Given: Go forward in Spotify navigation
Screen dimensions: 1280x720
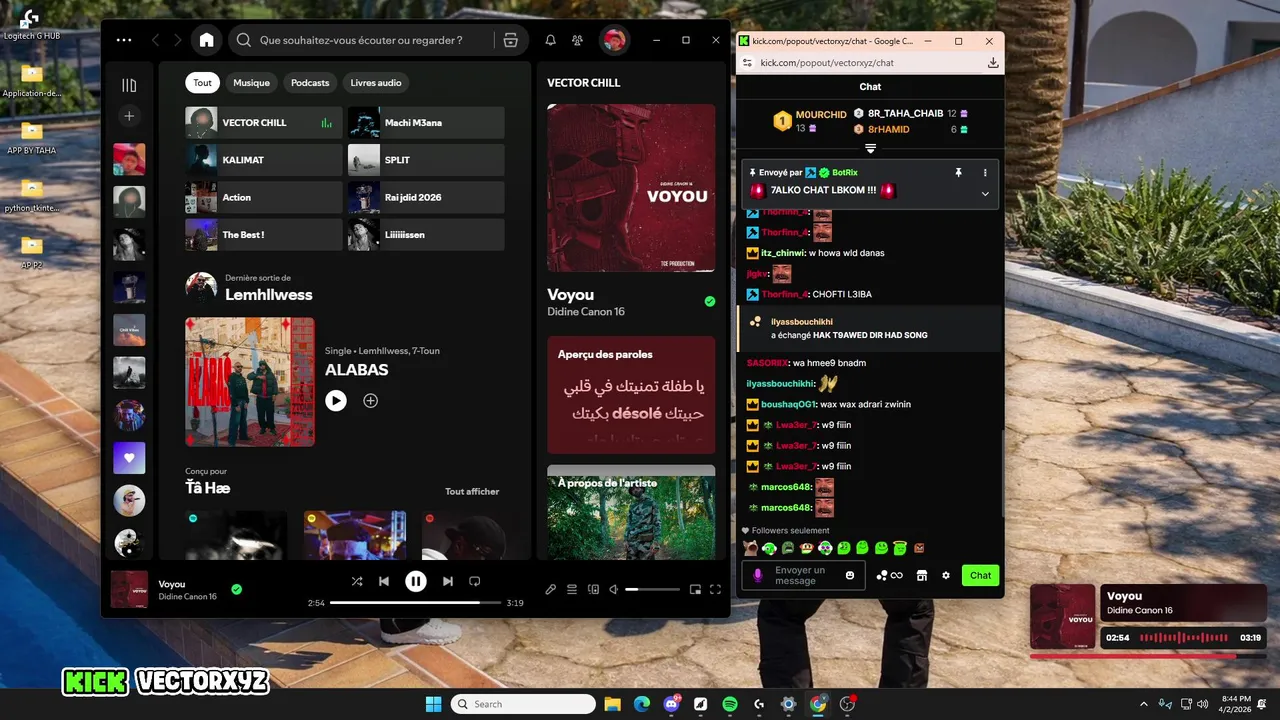Looking at the screenshot, I should pyautogui.click(x=178, y=40).
